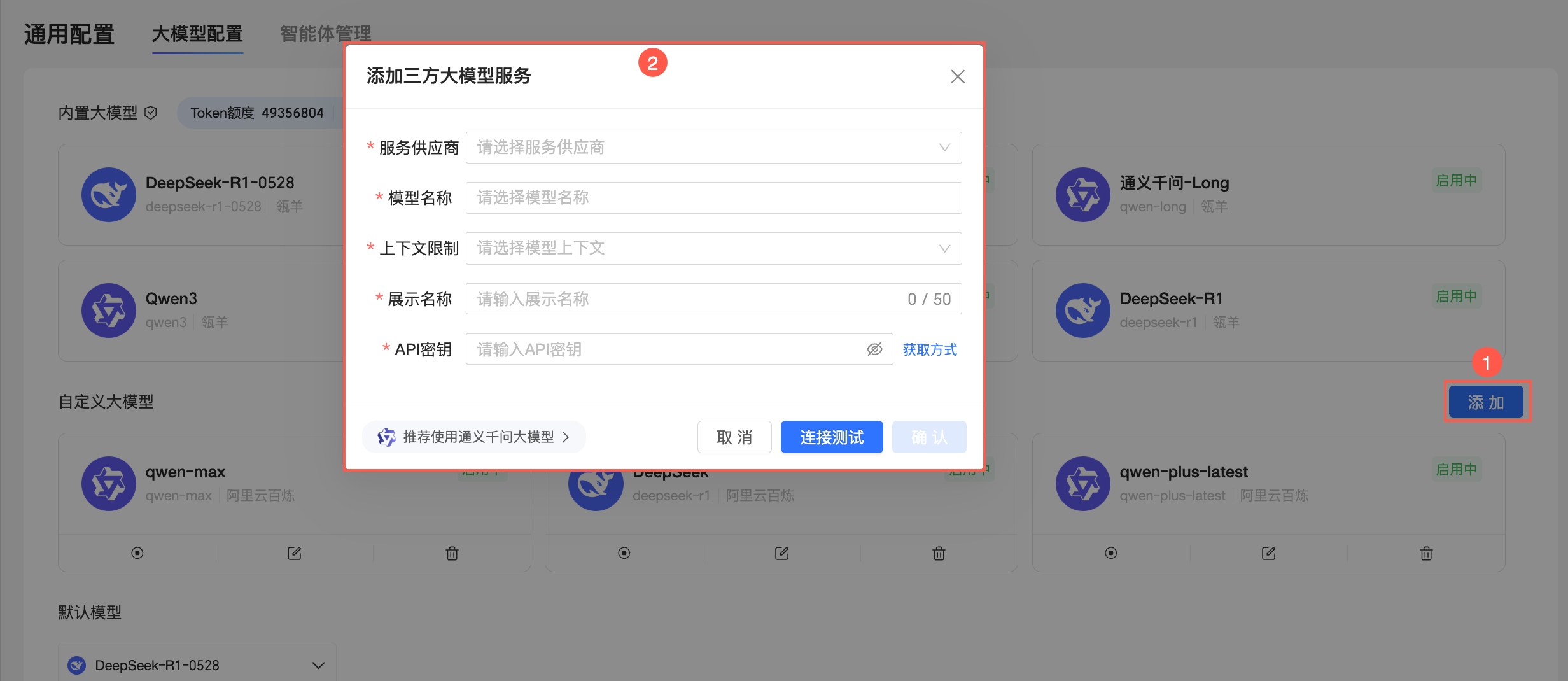The image size is (1568, 681).
Task: Click the 取消 cancel button
Action: 734,437
